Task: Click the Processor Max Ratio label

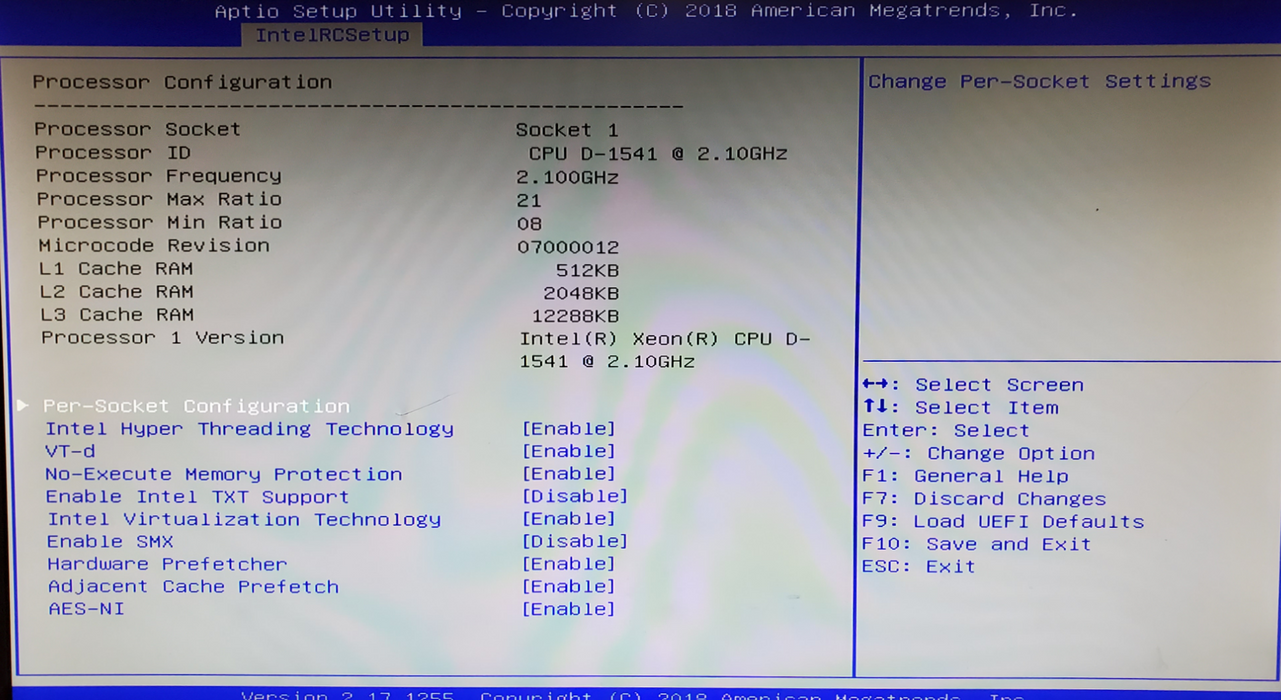Action: (159, 199)
